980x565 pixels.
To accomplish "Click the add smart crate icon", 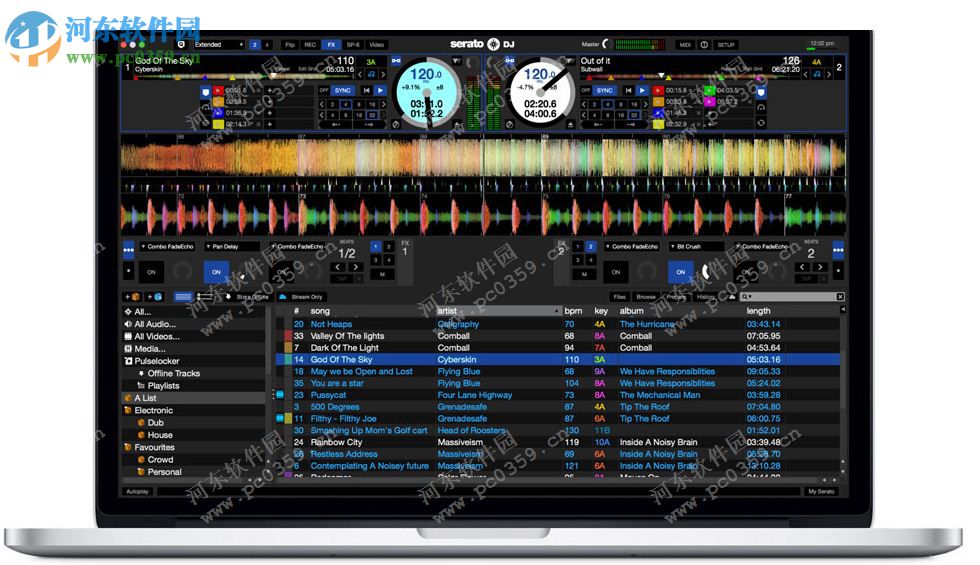I will pos(156,297).
